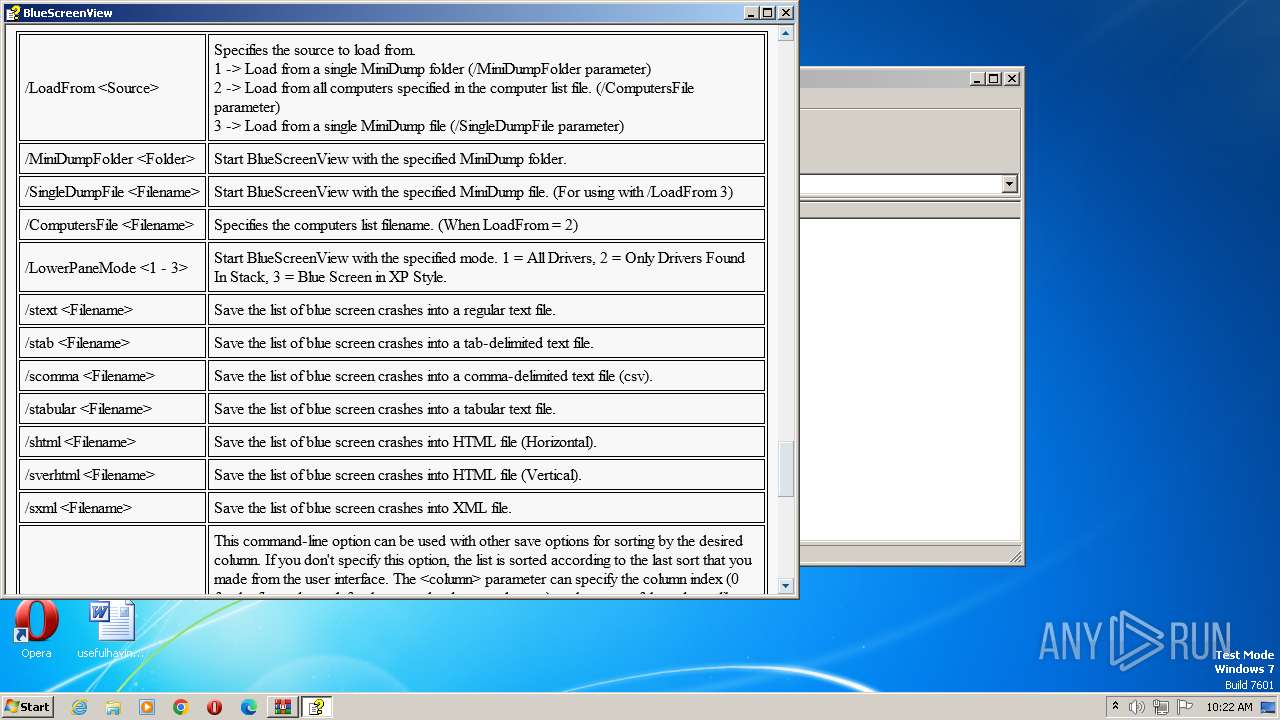This screenshot has height=720, width=1280.
Task: Click the /ComputersFile <Filename> cell
Action: point(112,225)
